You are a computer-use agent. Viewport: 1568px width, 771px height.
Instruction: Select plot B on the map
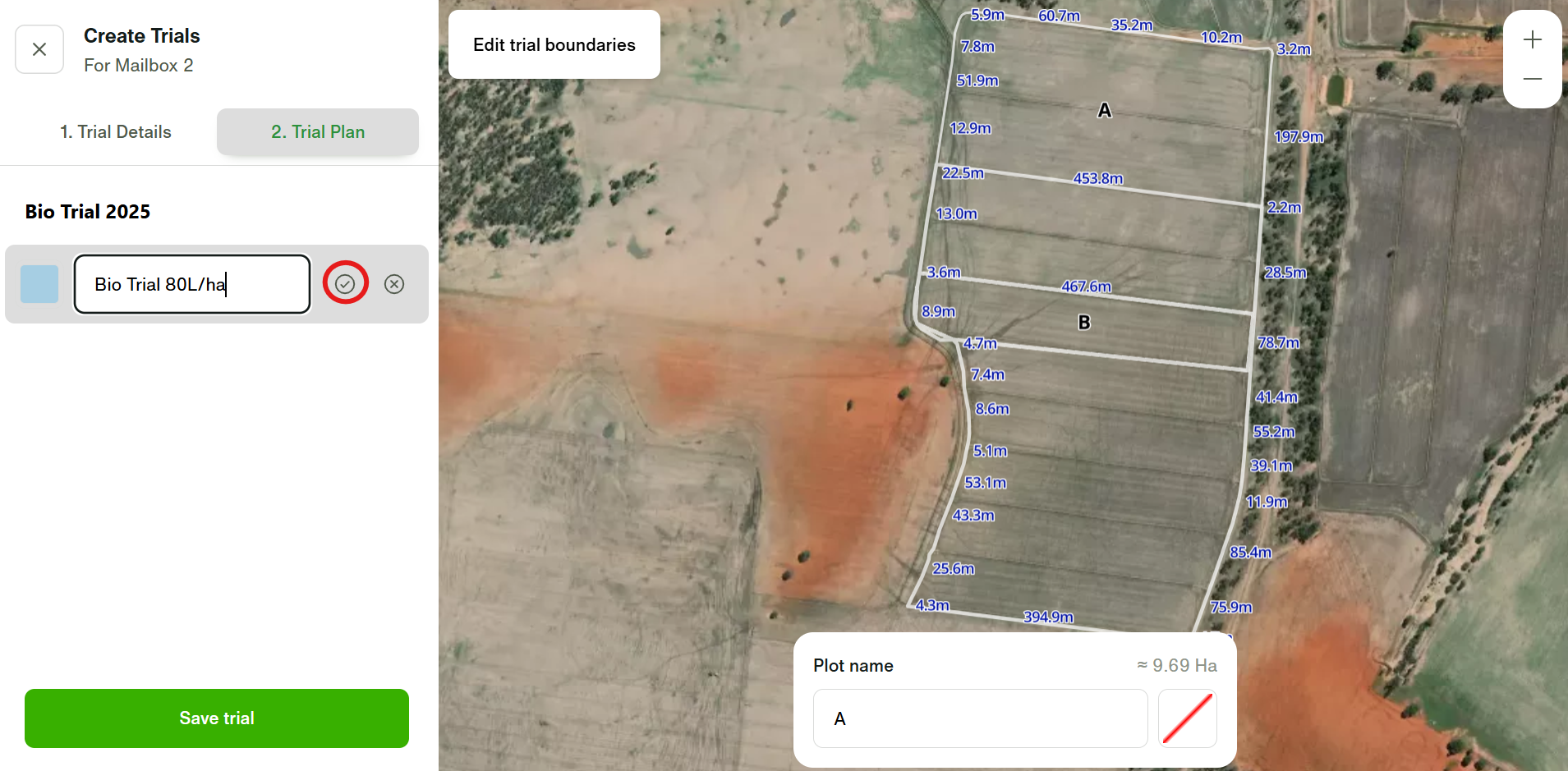1084,323
